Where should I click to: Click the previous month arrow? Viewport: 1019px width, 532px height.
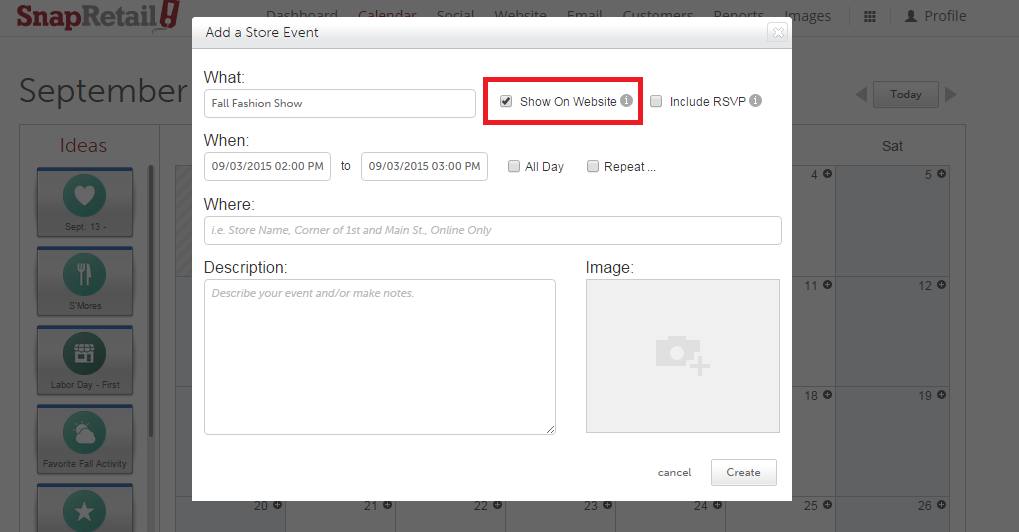[x=861, y=94]
